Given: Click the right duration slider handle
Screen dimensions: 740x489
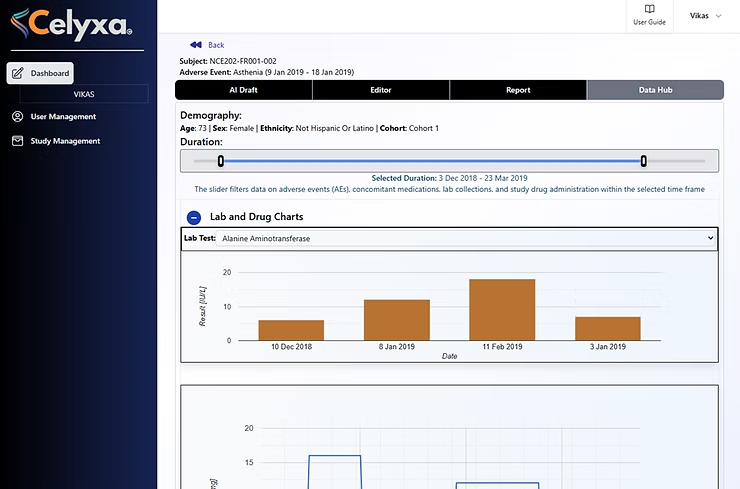Looking at the screenshot, I should [644, 161].
